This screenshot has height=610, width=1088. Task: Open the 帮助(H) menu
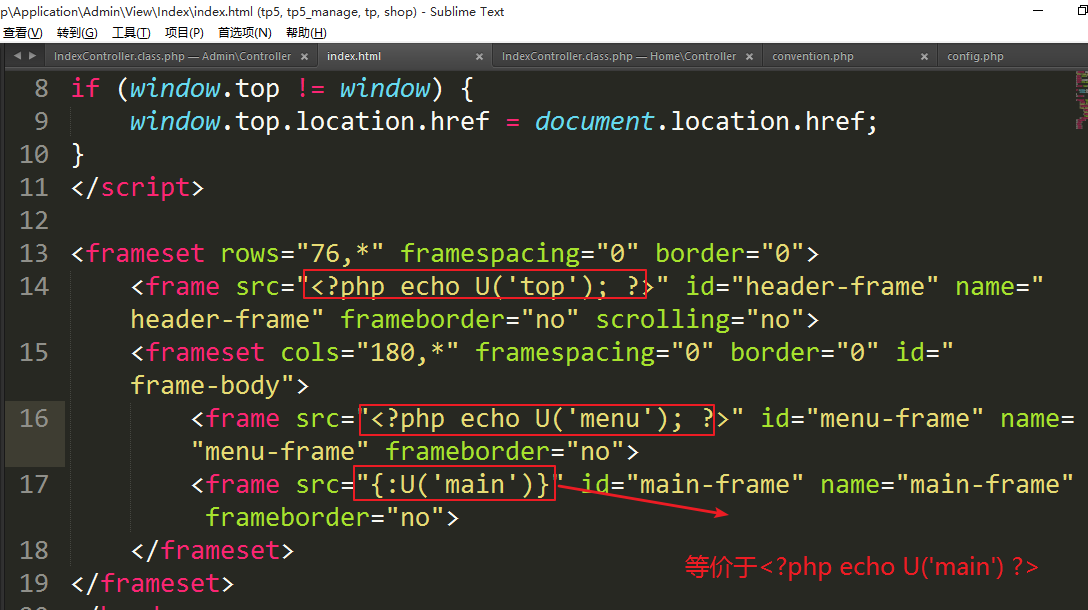(306, 33)
